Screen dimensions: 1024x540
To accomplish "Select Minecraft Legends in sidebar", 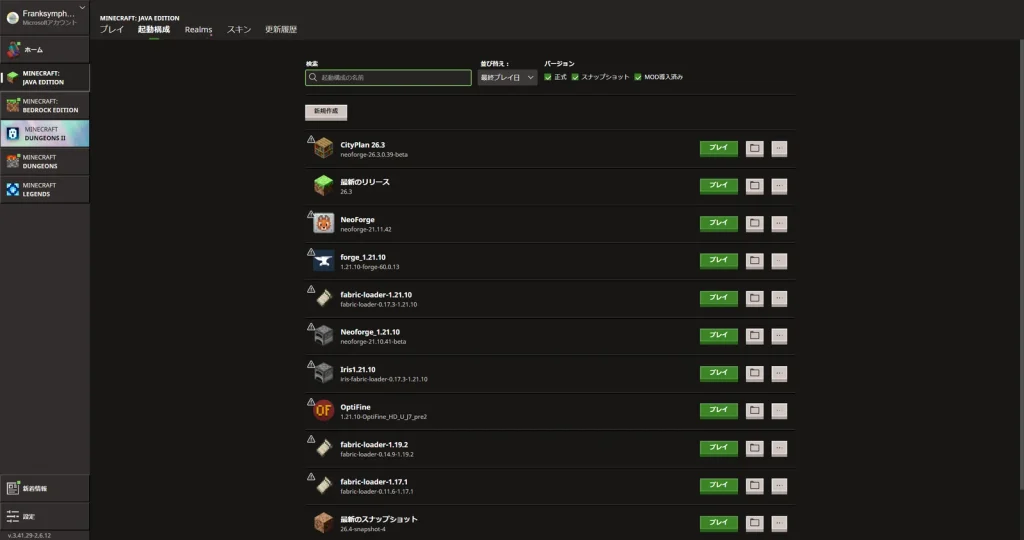I will click(x=44, y=189).
